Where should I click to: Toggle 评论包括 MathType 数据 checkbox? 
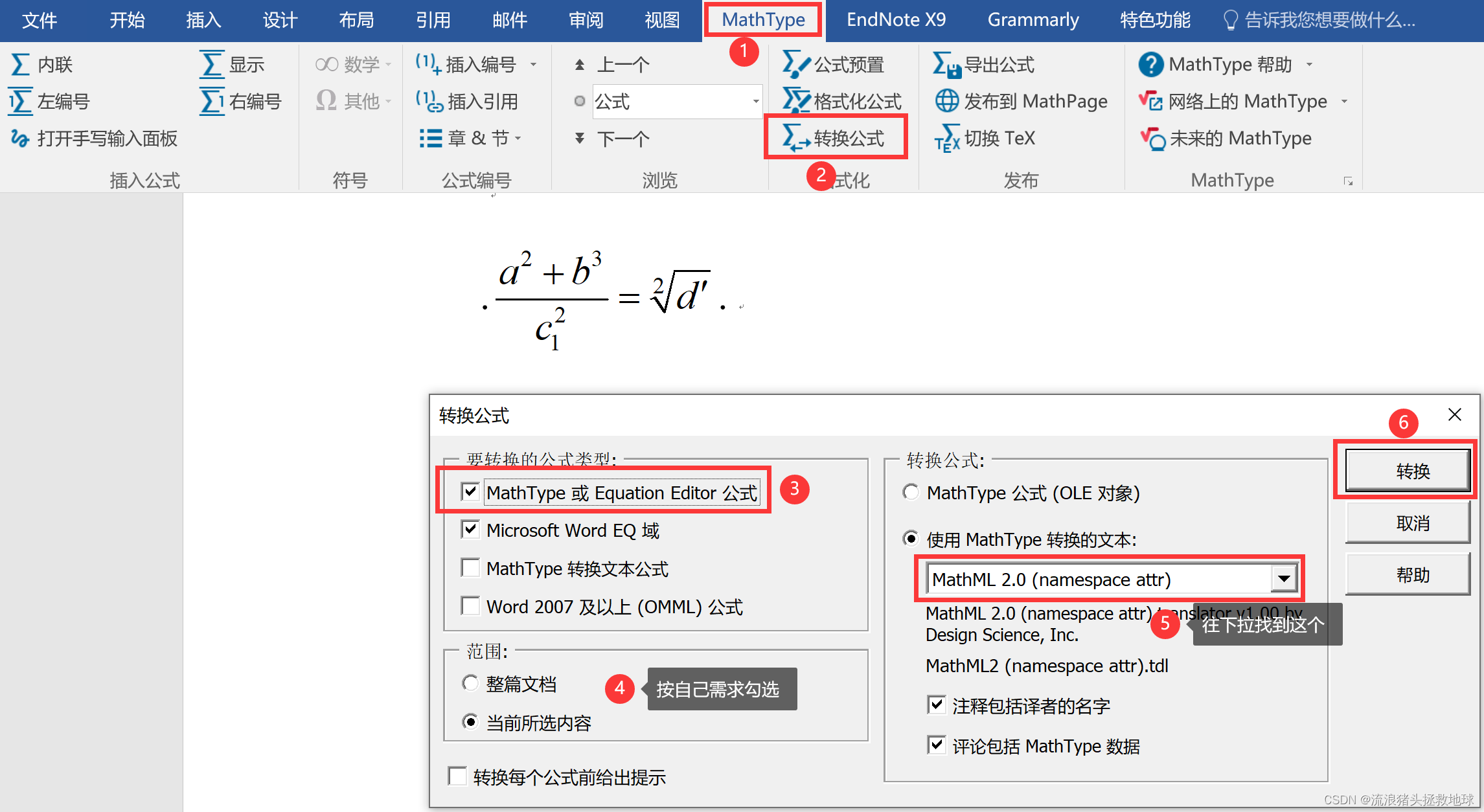pyautogui.click(x=936, y=745)
